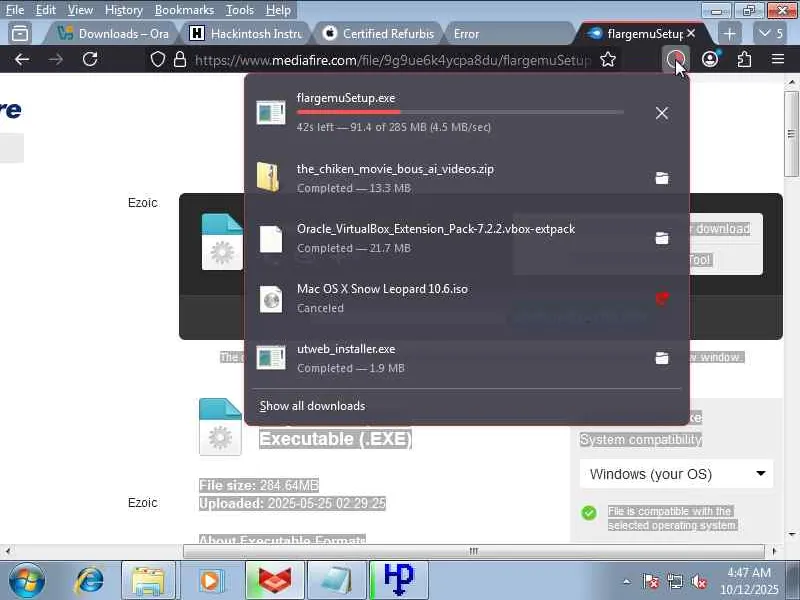This screenshot has height=600, width=800.
Task: Open the hamburger application menu
Action: (x=778, y=60)
